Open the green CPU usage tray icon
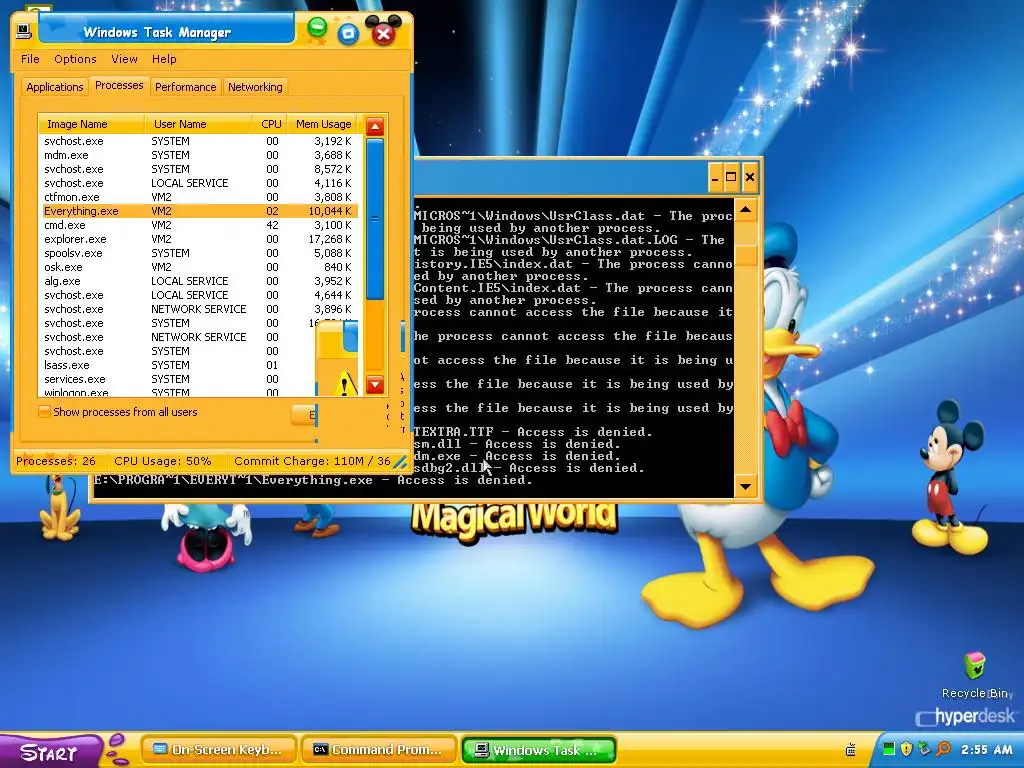This screenshot has height=768, width=1024. [888, 748]
